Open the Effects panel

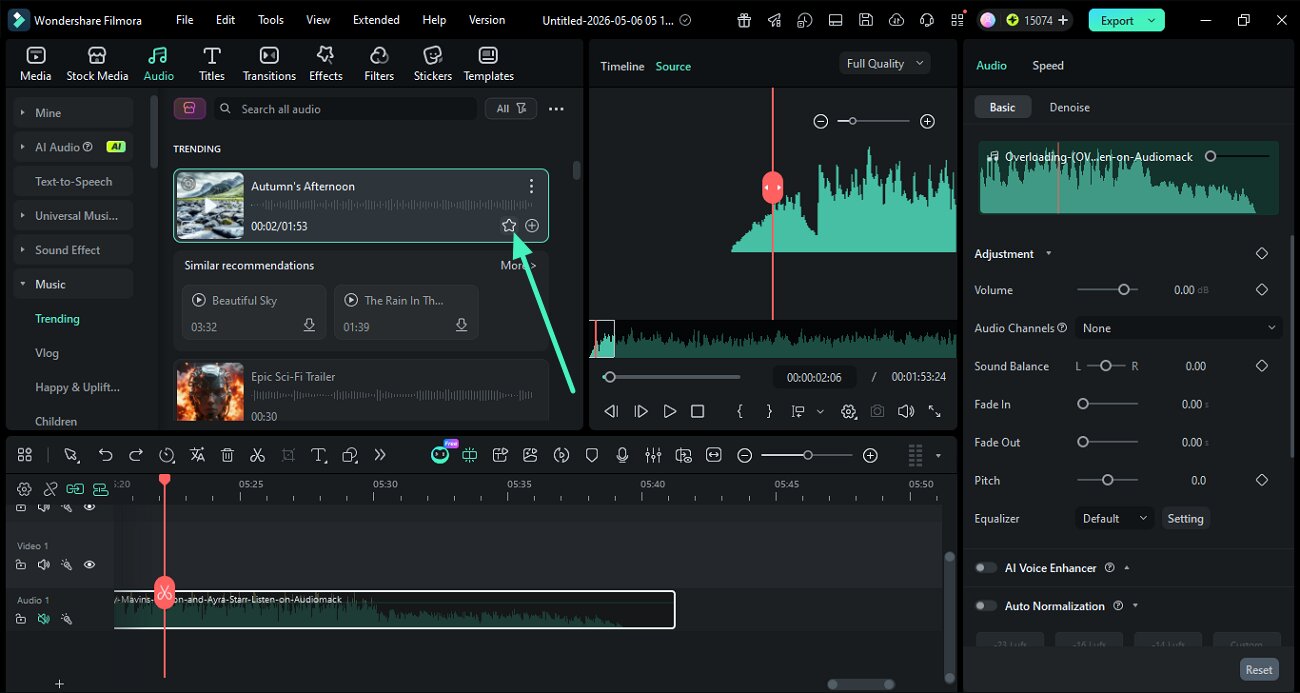point(325,64)
